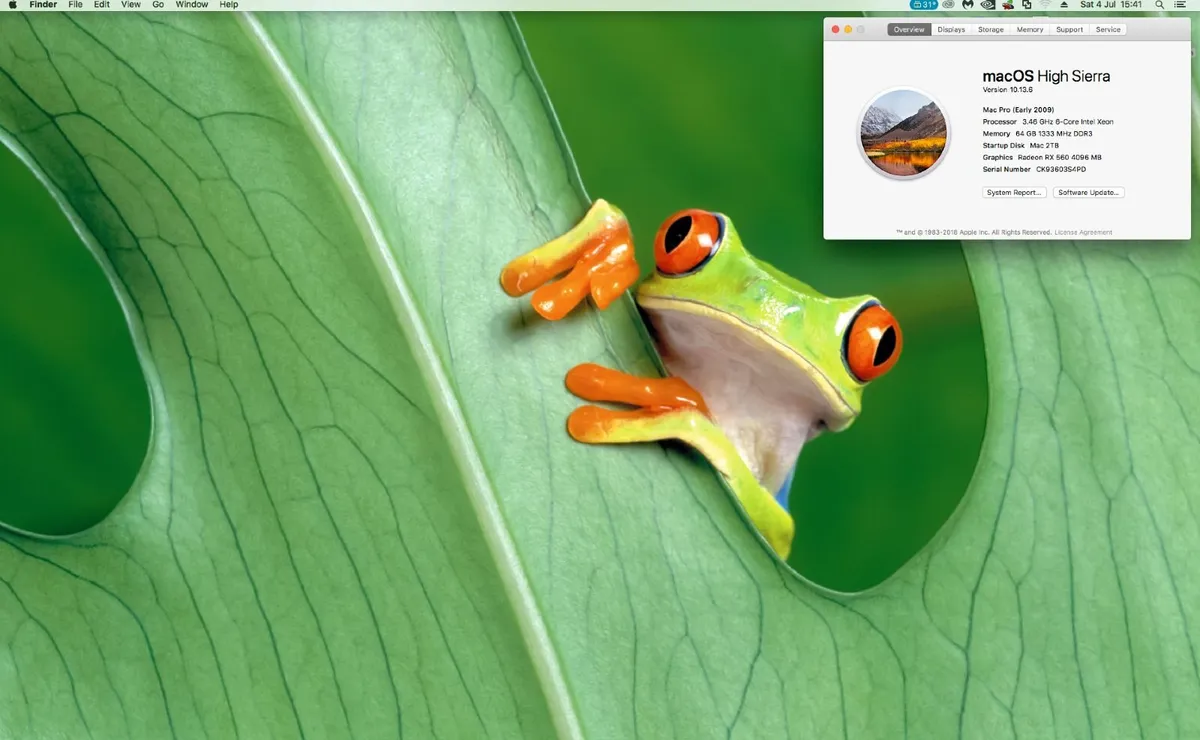
Task: Open the File menu
Action: (x=75, y=5)
